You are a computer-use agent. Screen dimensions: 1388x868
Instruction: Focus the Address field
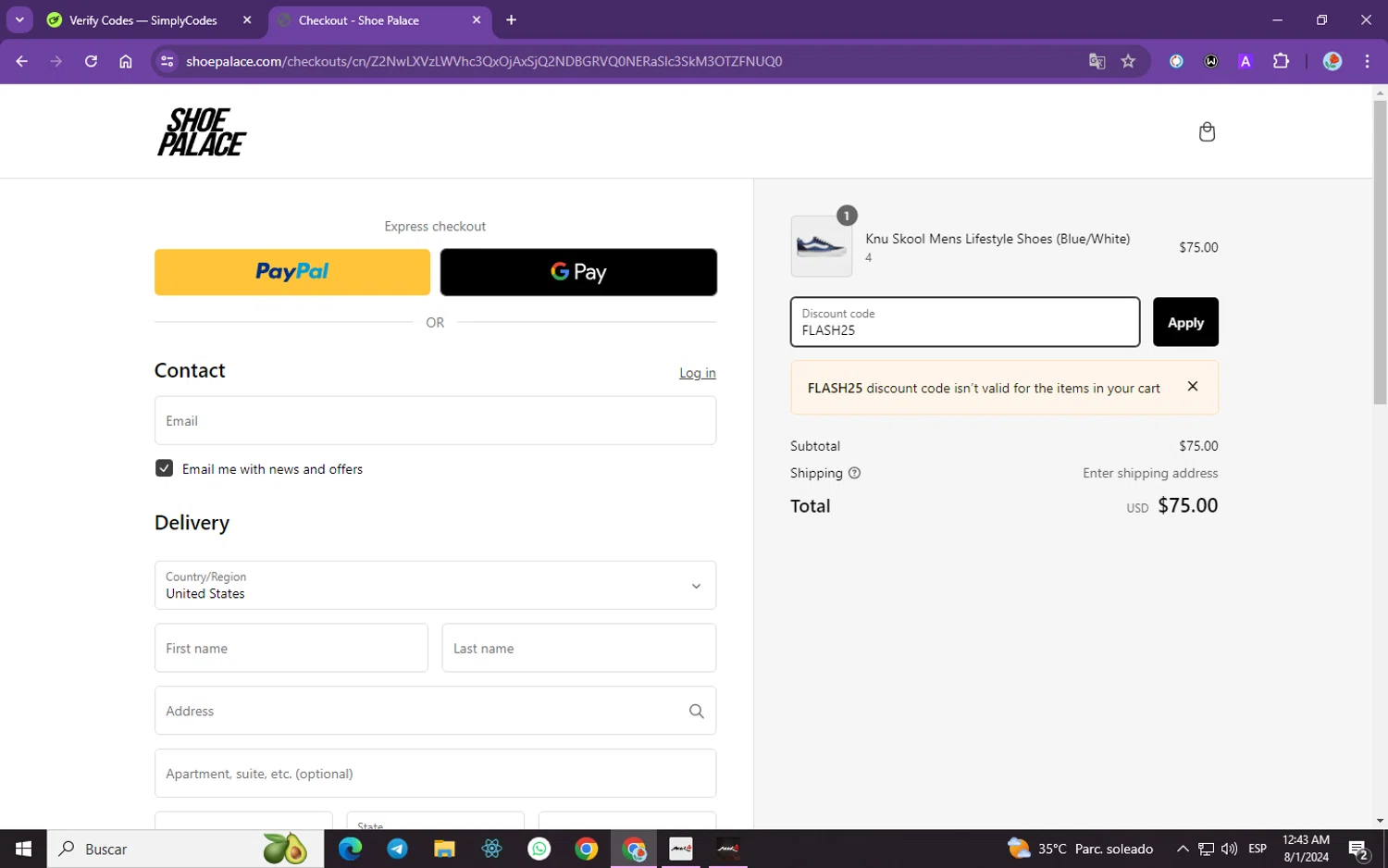coord(435,711)
